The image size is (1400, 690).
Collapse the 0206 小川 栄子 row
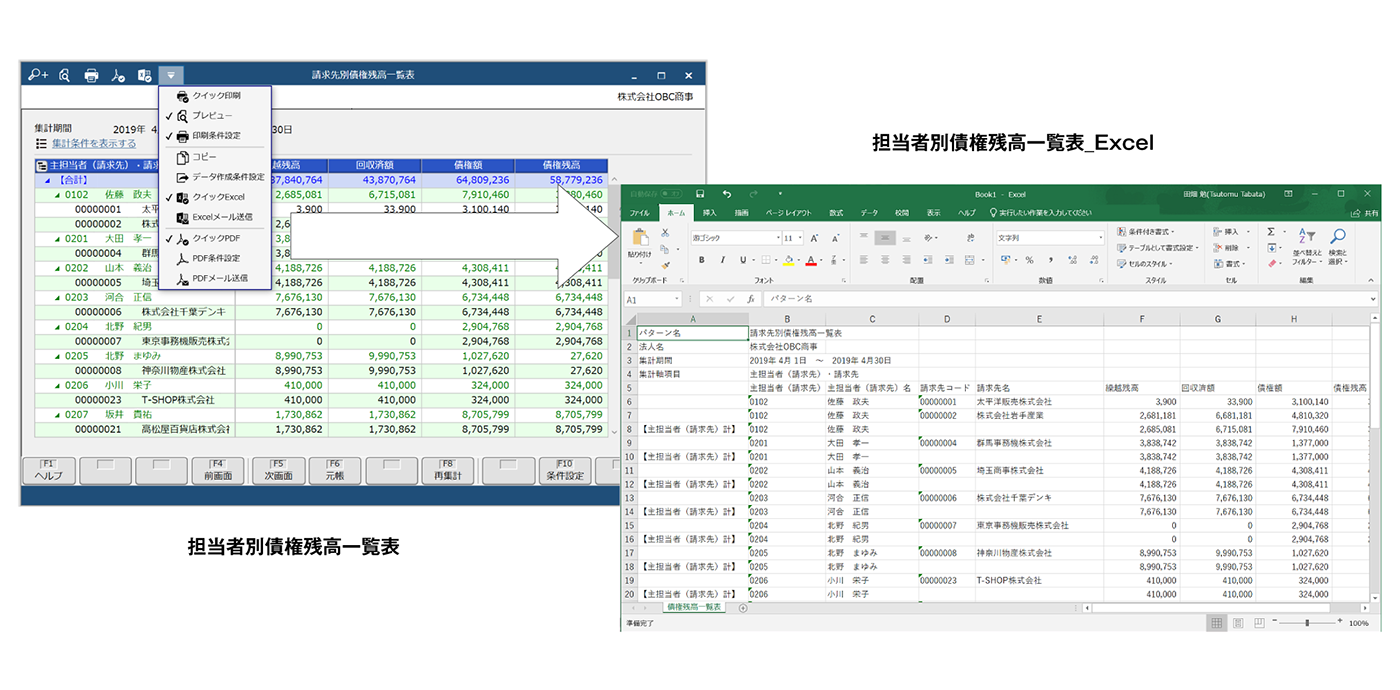[57, 385]
